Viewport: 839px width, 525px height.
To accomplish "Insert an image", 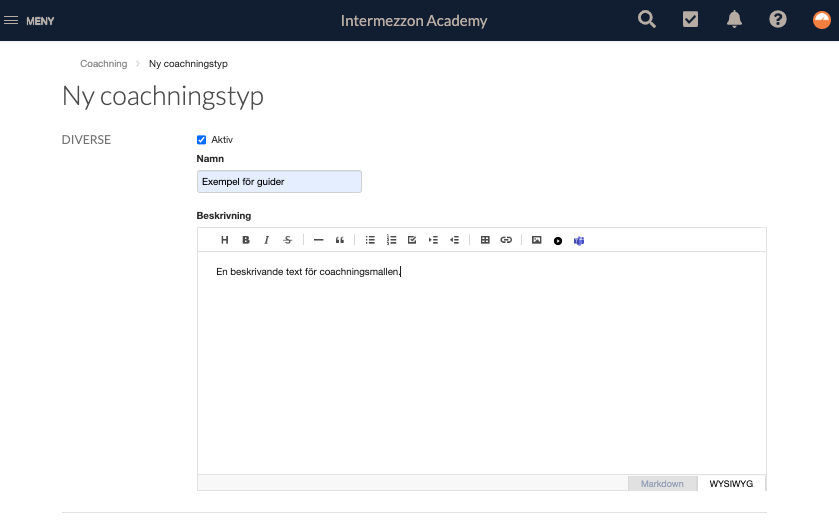I will point(537,240).
